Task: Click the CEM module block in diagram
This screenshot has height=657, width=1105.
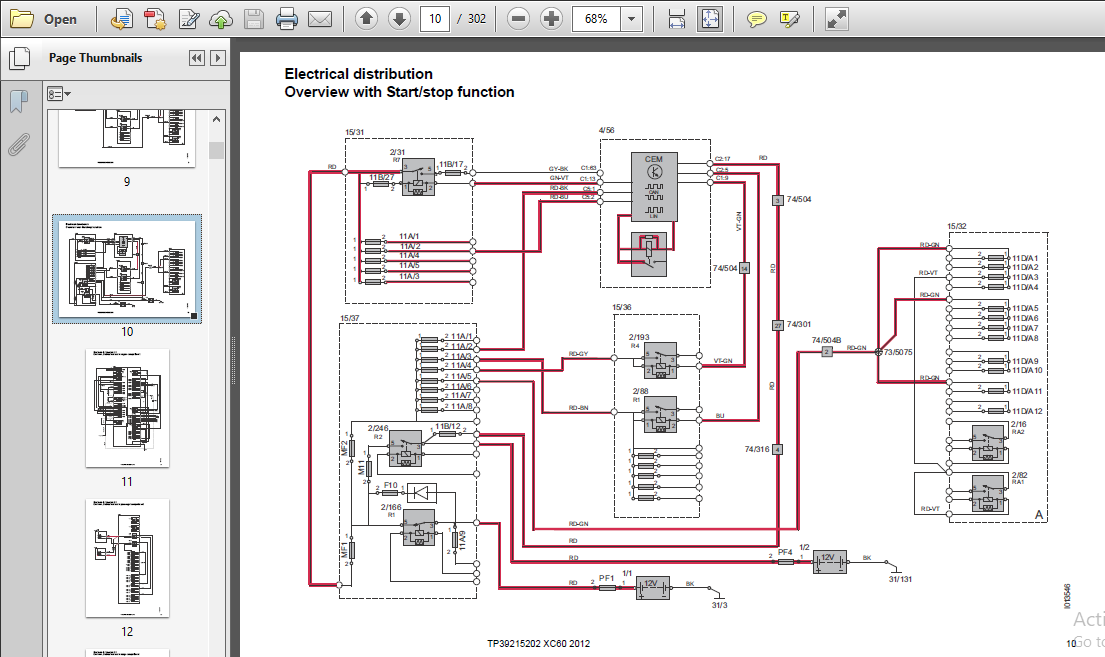Action: 654,187
